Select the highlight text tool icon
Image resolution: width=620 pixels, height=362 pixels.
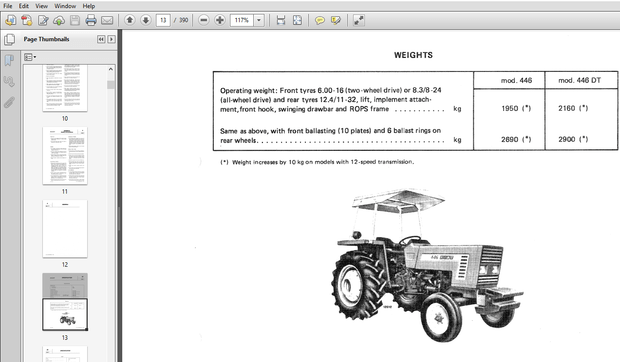coord(336,20)
